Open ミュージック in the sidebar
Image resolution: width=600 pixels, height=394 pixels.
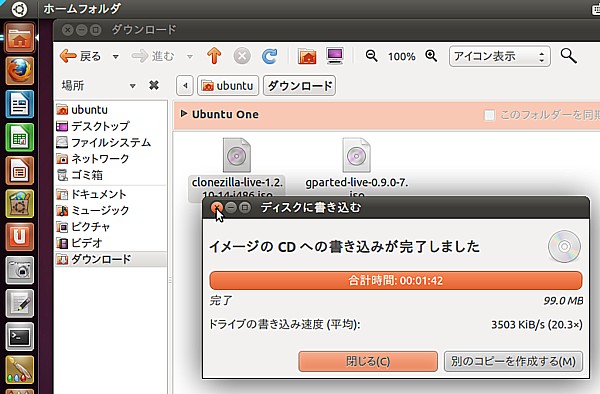coord(111,210)
